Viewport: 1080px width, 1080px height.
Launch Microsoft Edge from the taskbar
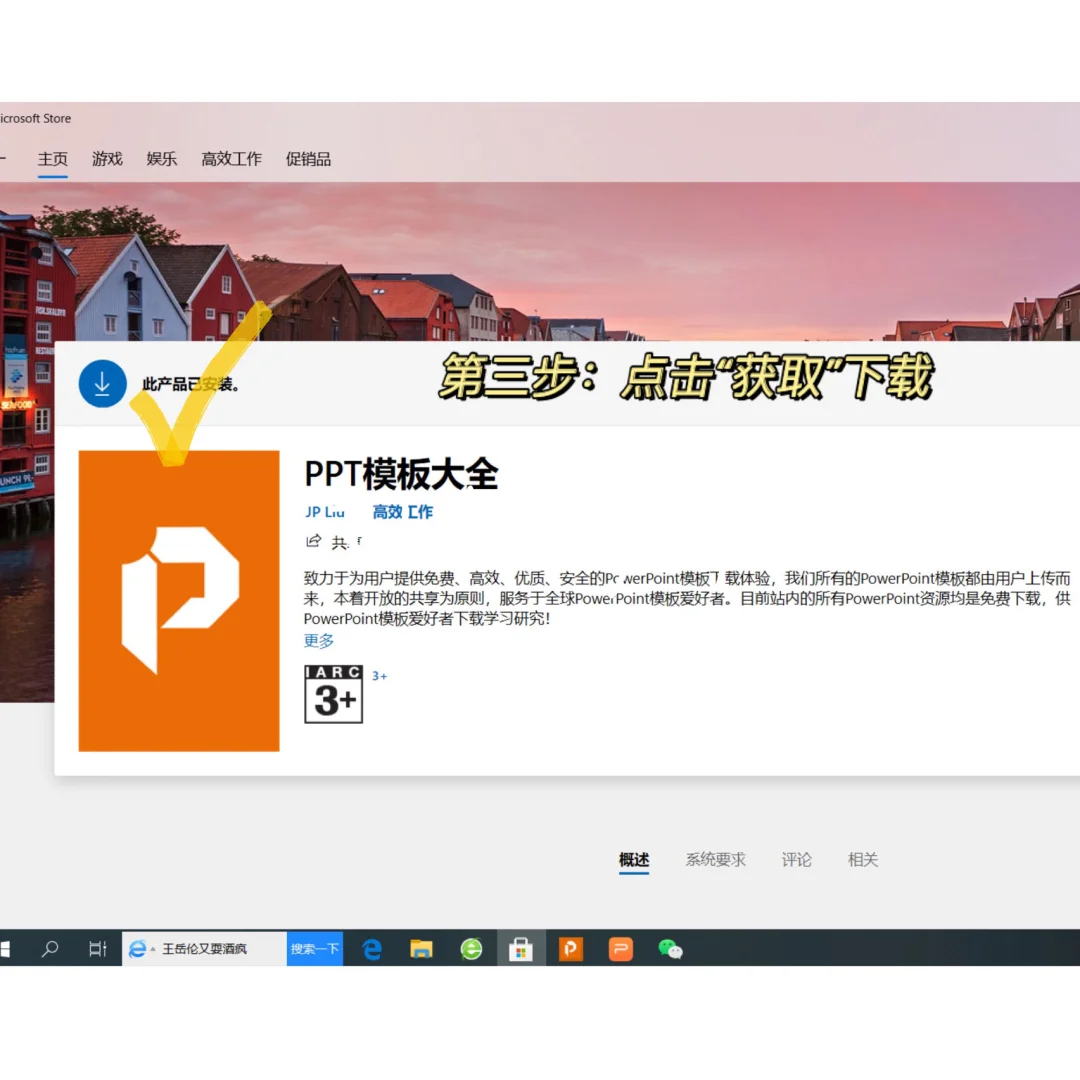[371, 948]
